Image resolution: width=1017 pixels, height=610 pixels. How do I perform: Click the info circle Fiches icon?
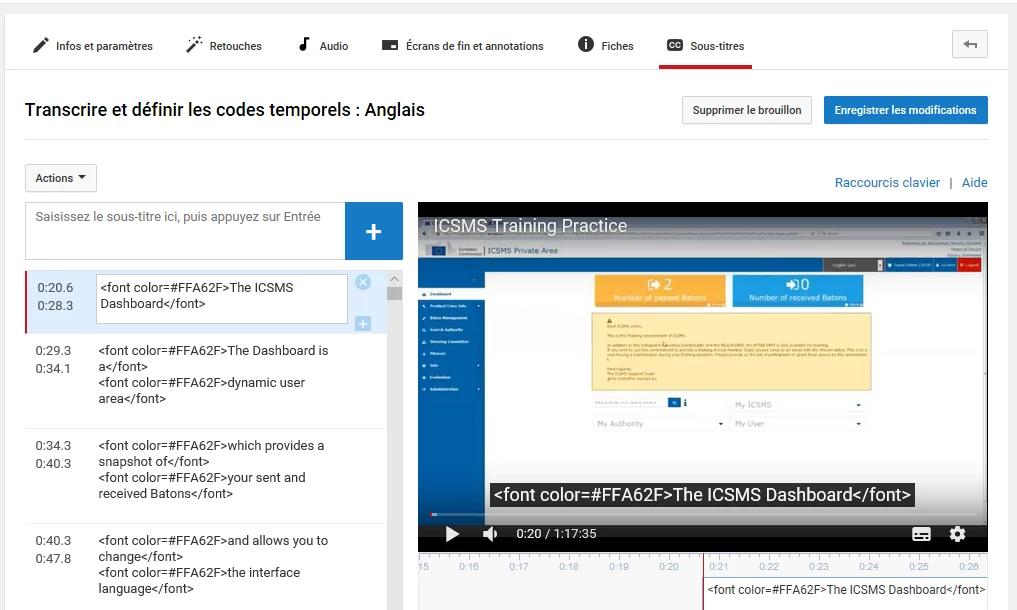point(586,44)
